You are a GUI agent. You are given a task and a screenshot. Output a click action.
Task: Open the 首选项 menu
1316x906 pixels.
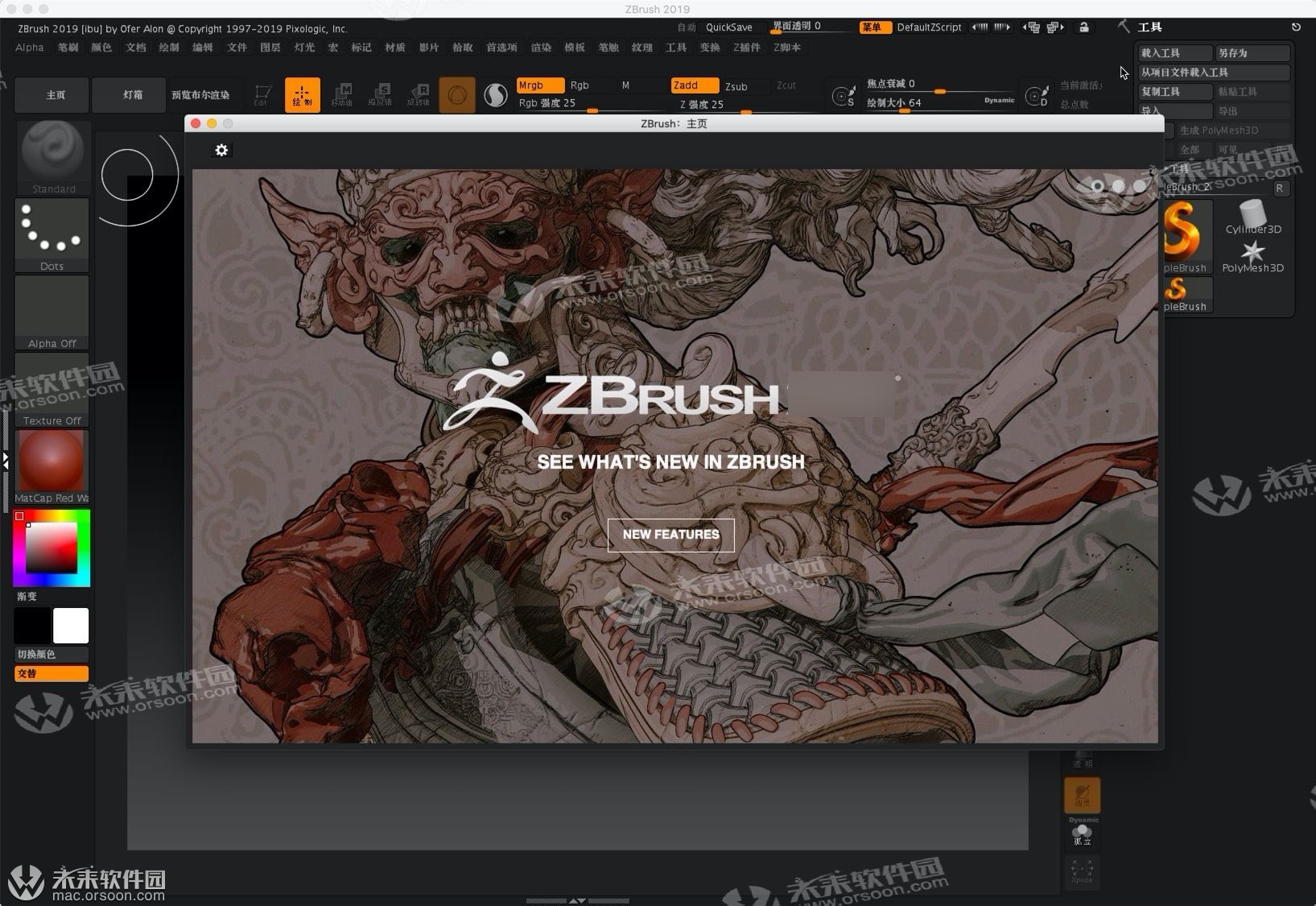(x=501, y=47)
